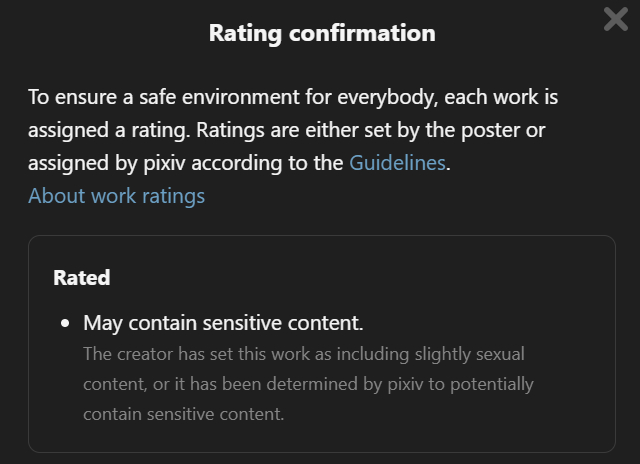
Task: Click the line starting To ensure a safe
Action: [x=292, y=98]
